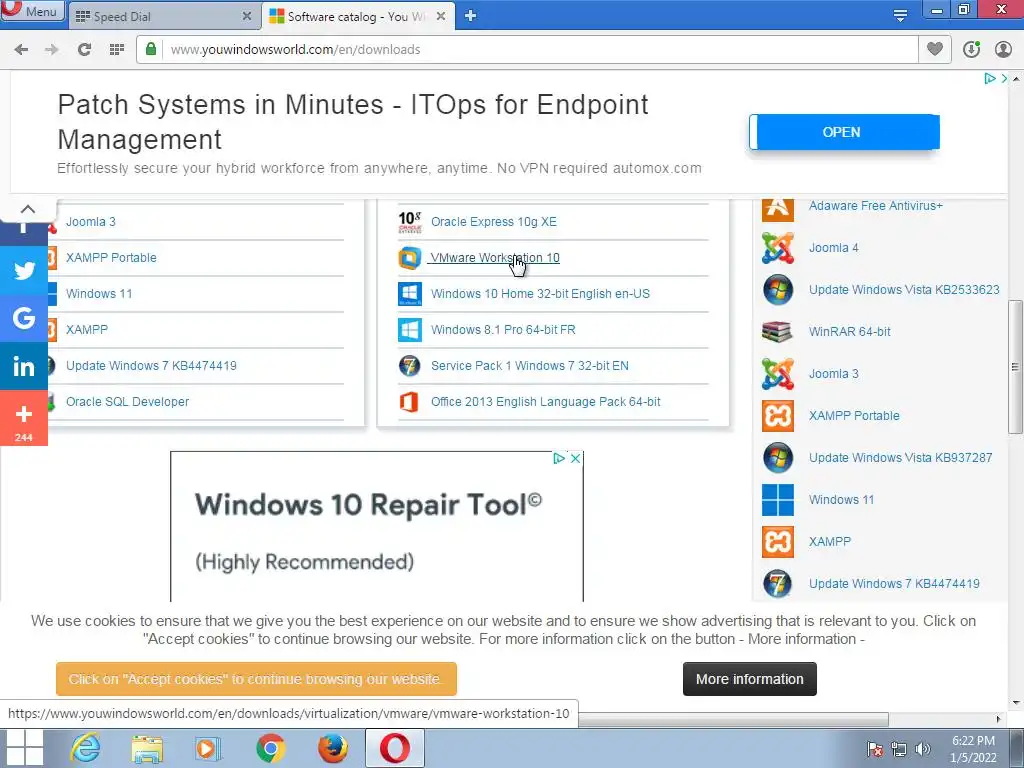Click the green security padlock icon
1024x768 pixels.
click(x=151, y=49)
